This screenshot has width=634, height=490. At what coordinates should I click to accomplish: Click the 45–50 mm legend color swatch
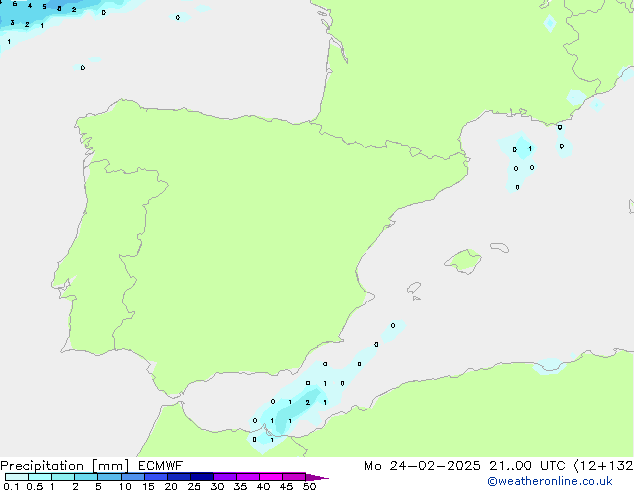(294, 477)
